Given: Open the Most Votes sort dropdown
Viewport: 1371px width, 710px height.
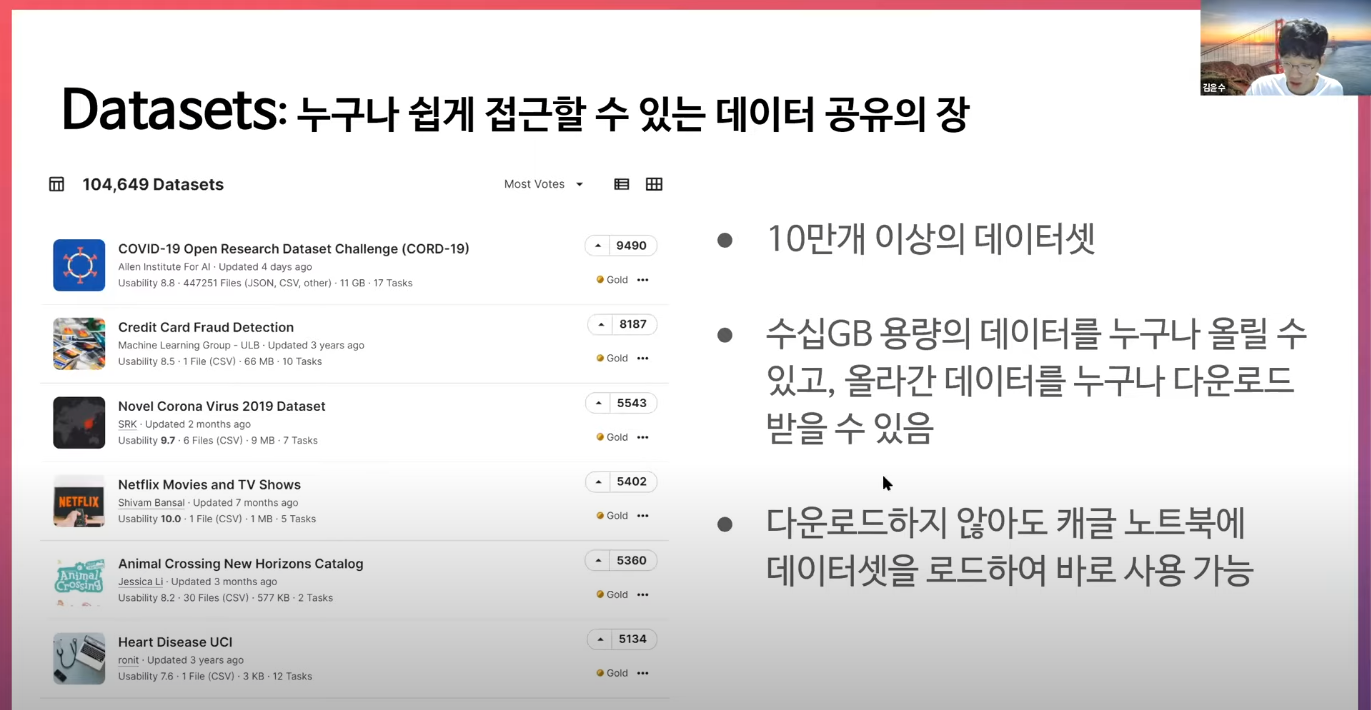Looking at the screenshot, I should pyautogui.click(x=544, y=184).
